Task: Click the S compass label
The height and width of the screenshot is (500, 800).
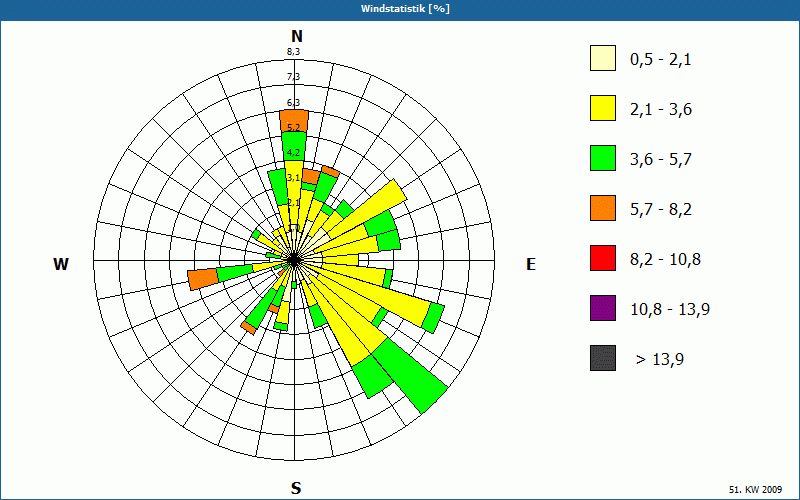Action: coord(296,488)
